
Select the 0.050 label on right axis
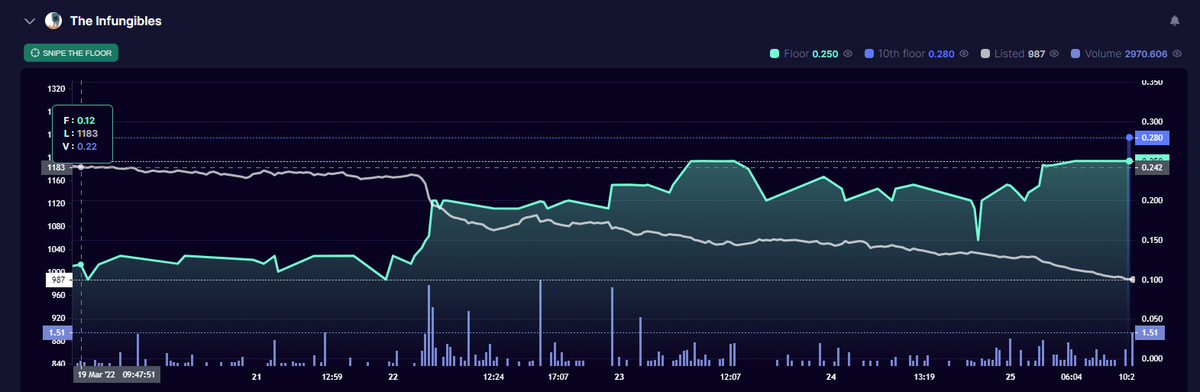pos(1152,319)
